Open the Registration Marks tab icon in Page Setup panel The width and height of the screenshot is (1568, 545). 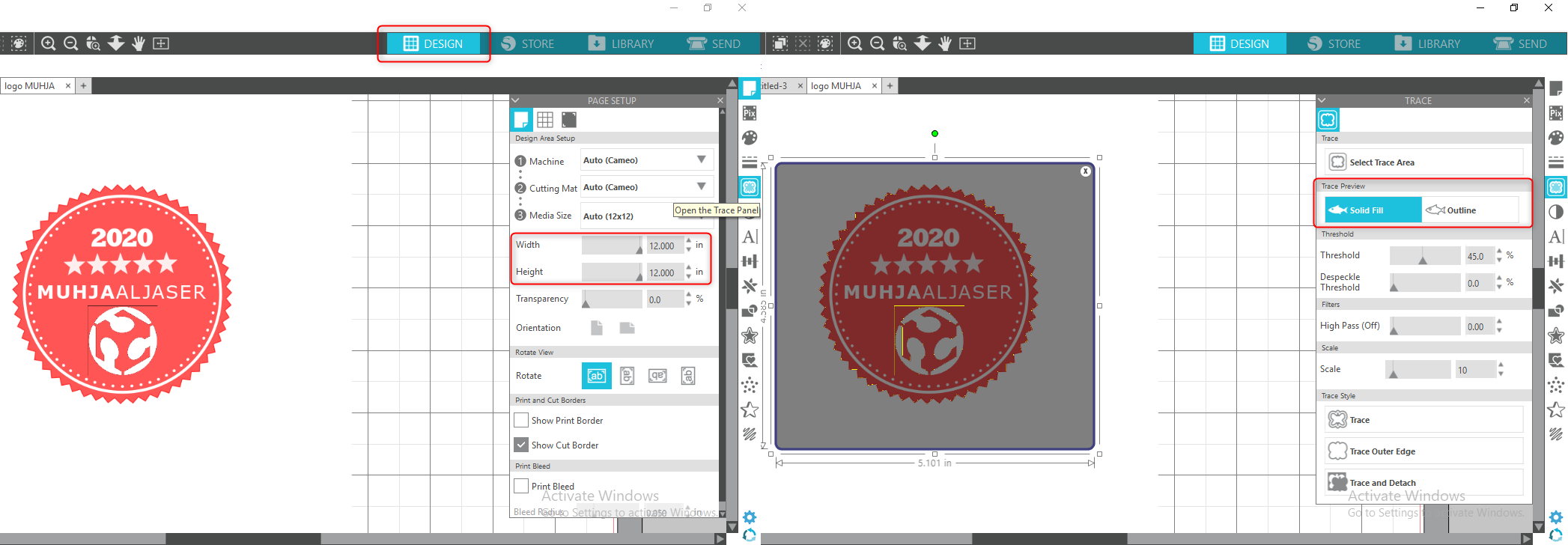coord(569,120)
